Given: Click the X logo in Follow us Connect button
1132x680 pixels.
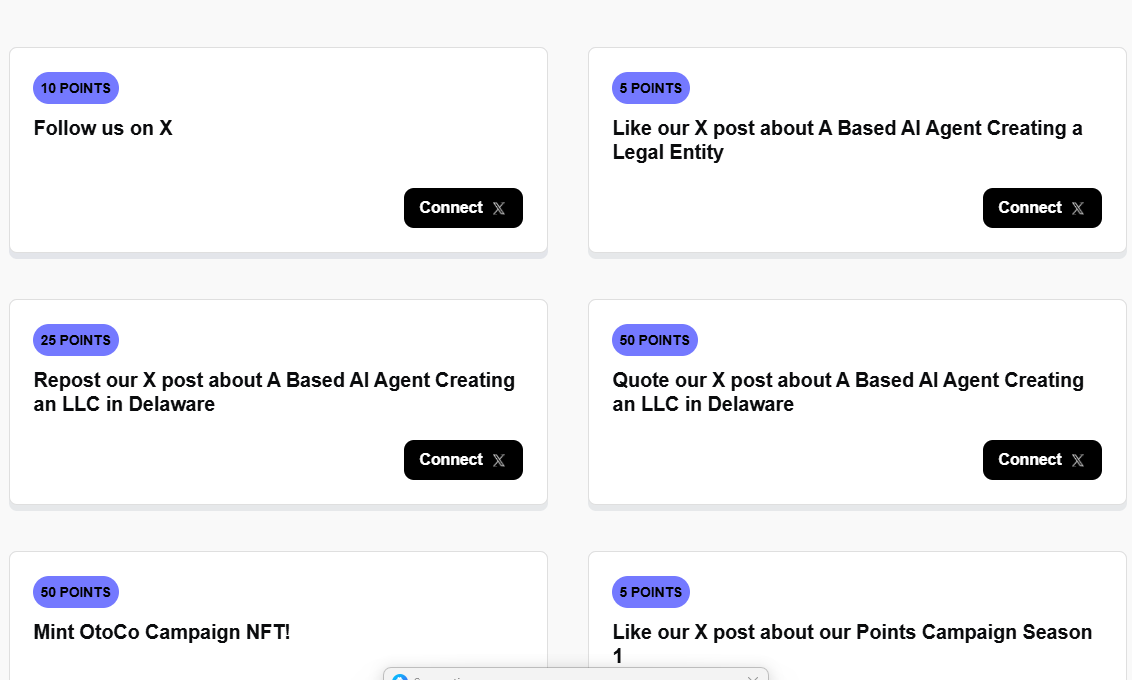Looking at the screenshot, I should click(499, 208).
